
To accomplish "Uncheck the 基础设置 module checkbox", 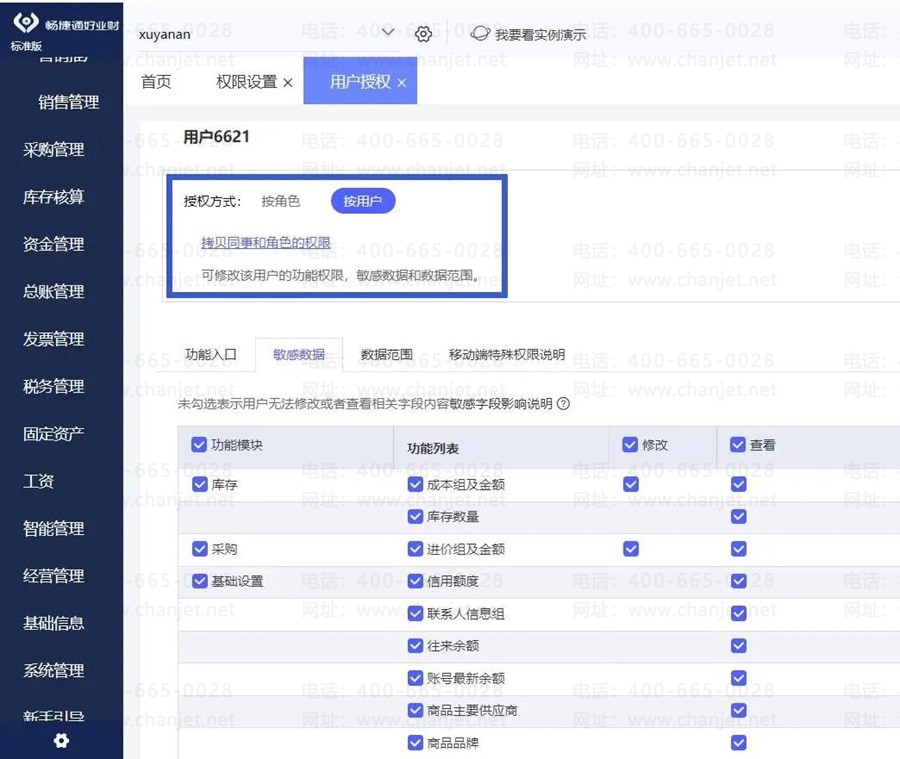I will [200, 581].
